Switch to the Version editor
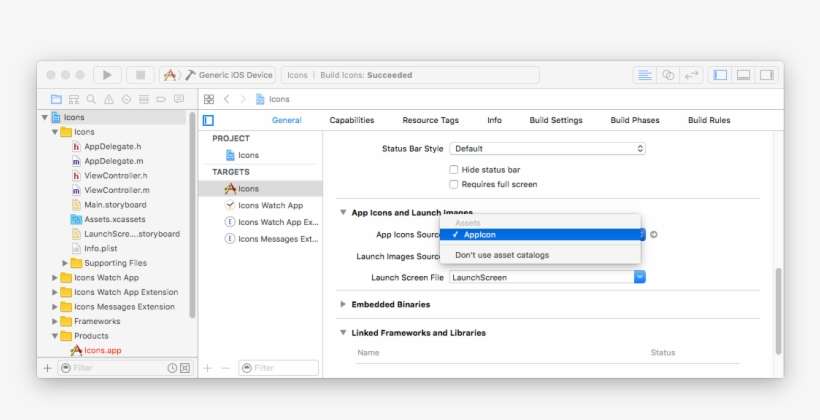The width and height of the screenshot is (820, 420). 691,75
